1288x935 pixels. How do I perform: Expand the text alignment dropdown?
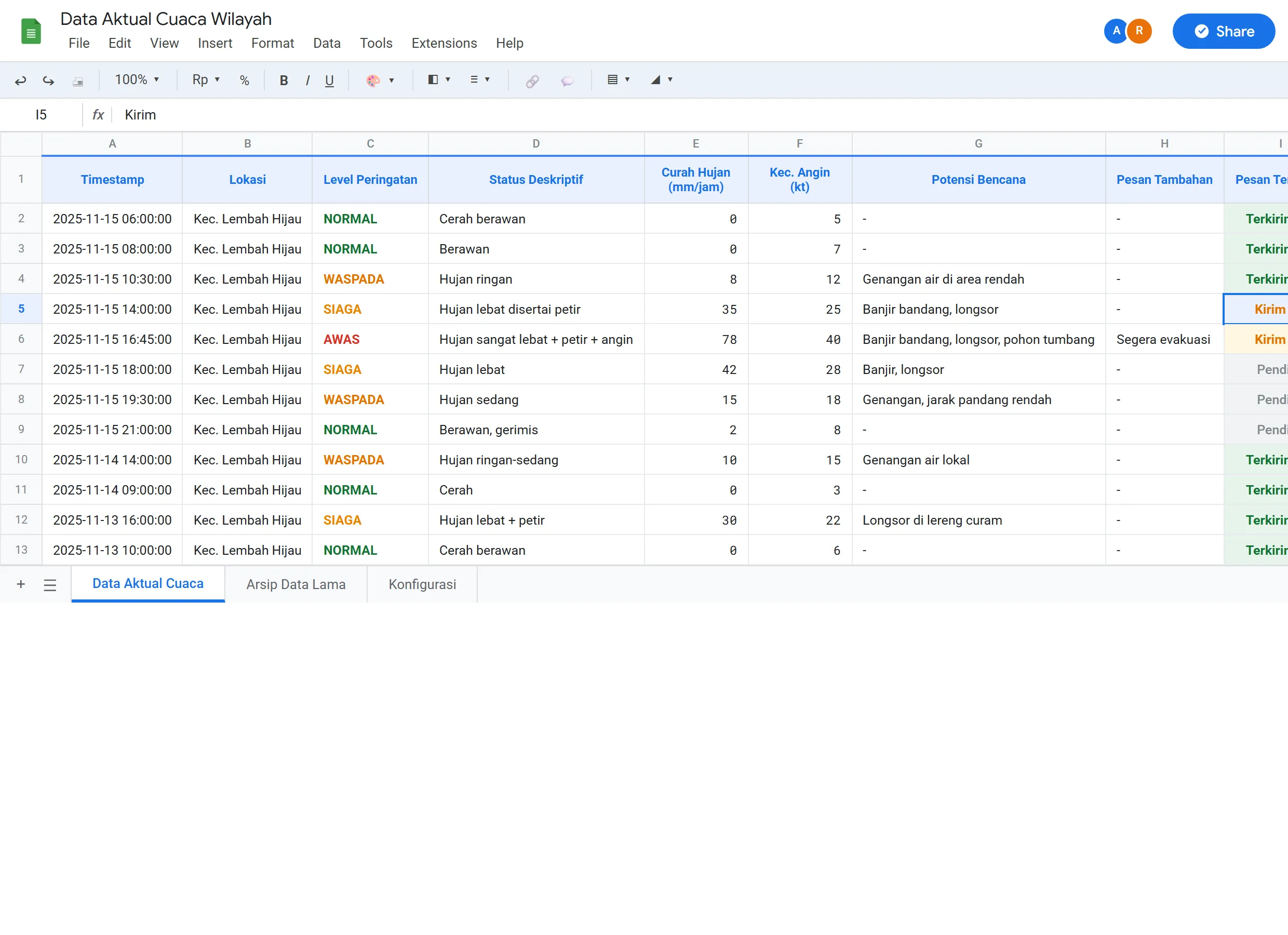pyautogui.click(x=480, y=79)
